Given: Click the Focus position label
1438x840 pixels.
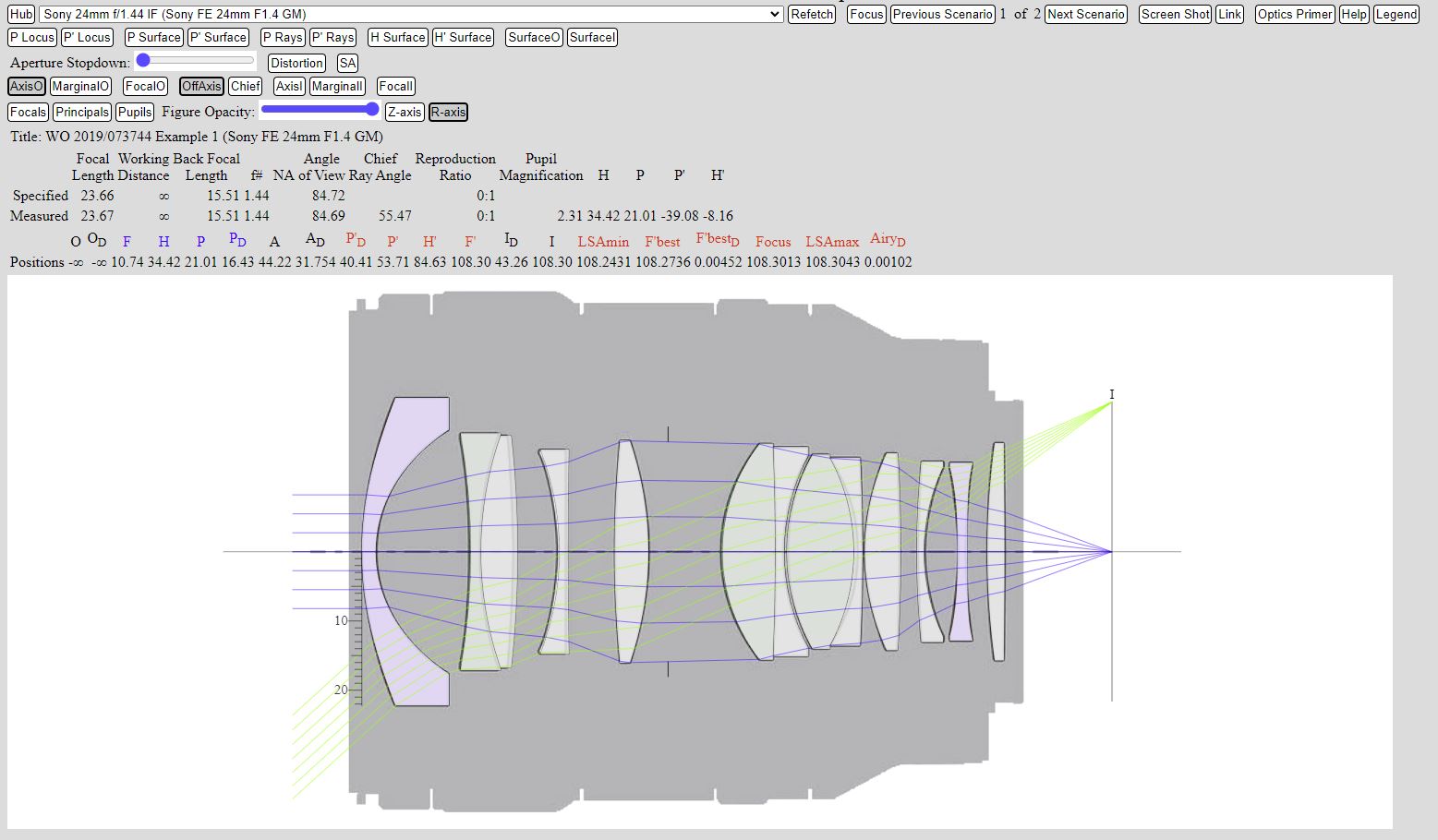Looking at the screenshot, I should [773, 242].
